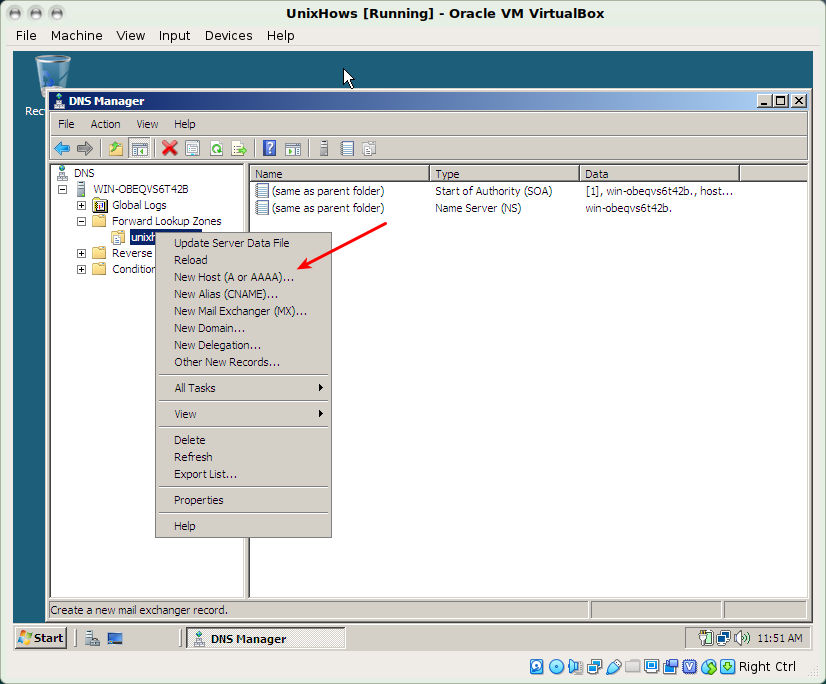
Task: Click the New Server tower icon in toolbar
Action: tap(324, 149)
